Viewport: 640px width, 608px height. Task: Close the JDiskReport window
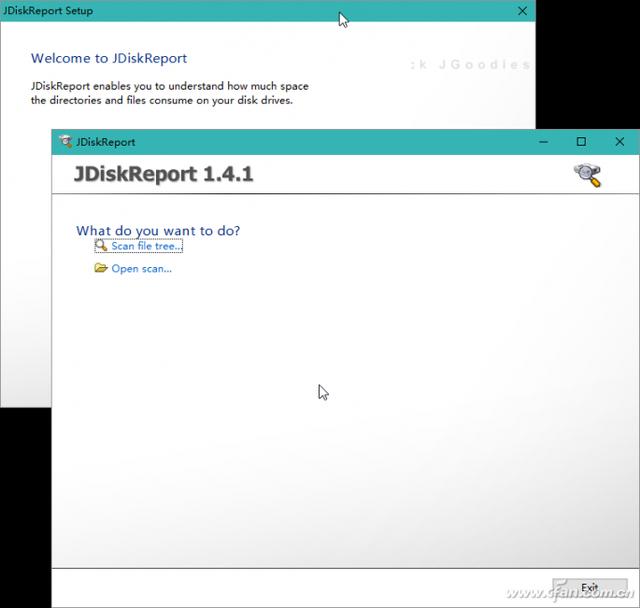click(620, 142)
